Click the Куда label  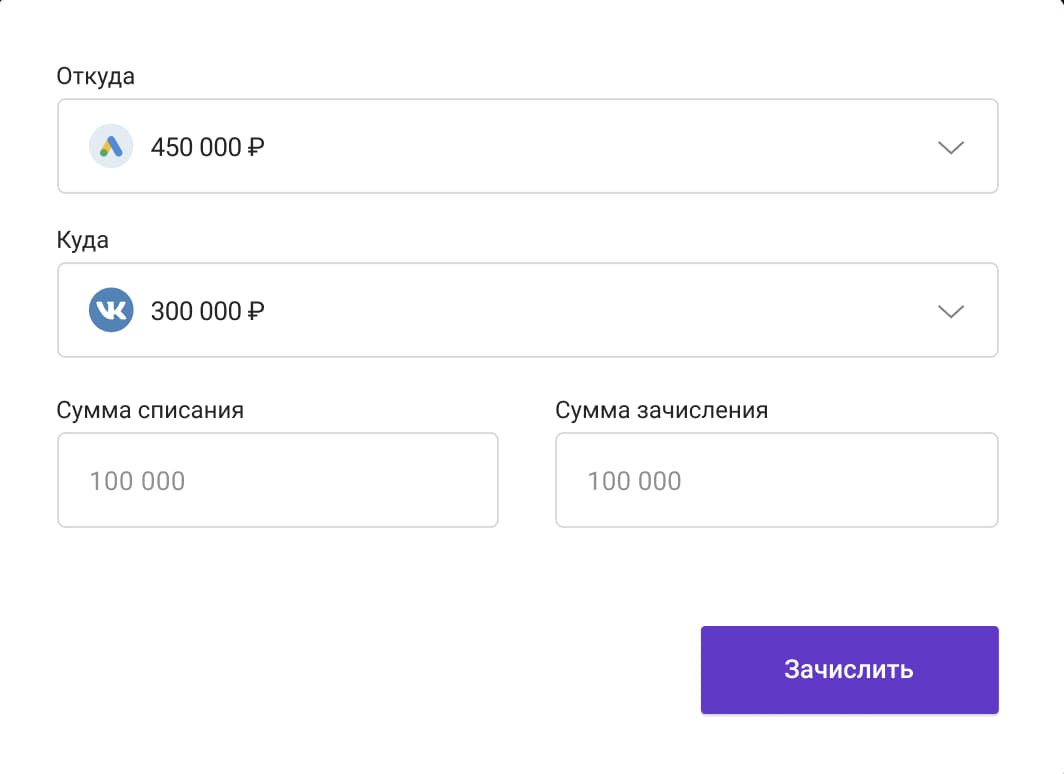(82, 239)
